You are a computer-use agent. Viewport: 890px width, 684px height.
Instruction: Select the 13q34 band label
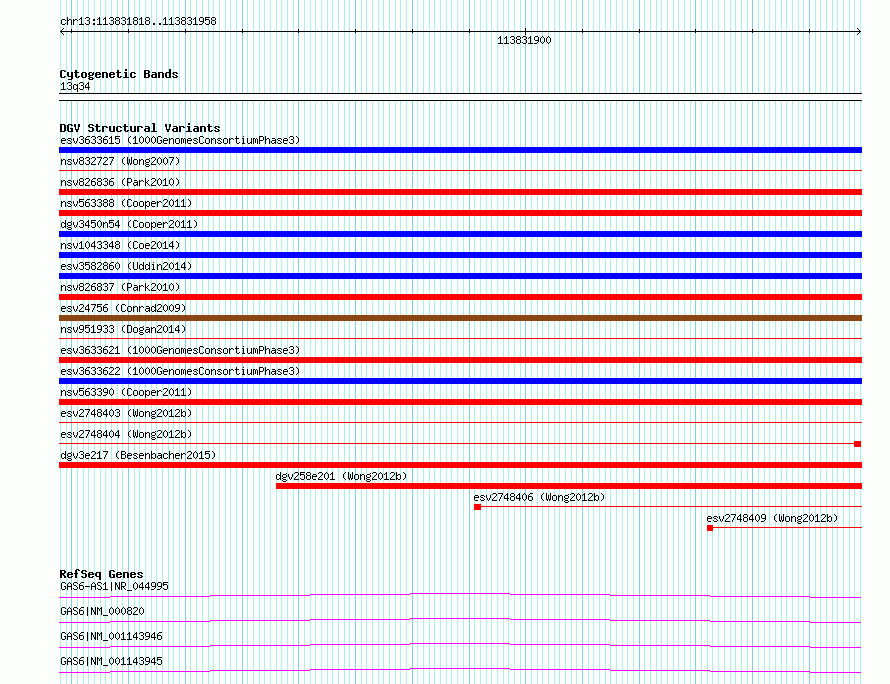tap(75, 86)
